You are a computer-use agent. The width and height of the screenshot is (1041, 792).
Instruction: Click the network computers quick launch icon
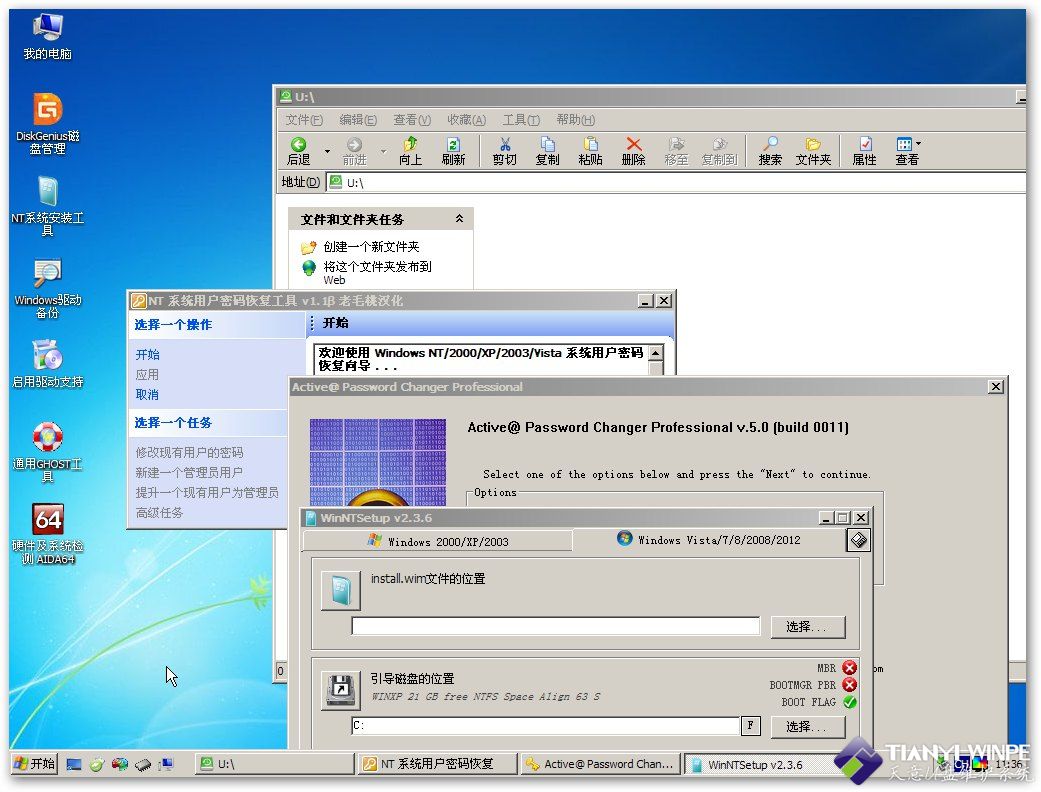click(165, 764)
